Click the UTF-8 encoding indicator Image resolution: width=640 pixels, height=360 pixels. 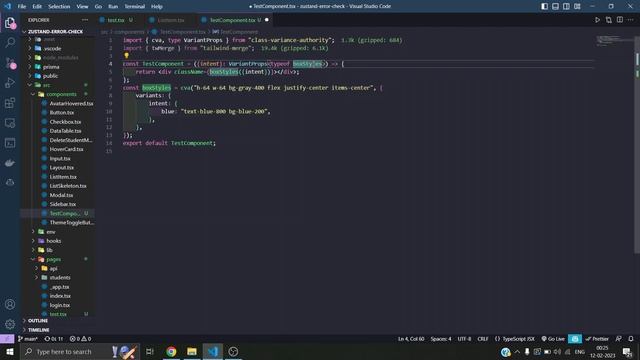coord(464,339)
